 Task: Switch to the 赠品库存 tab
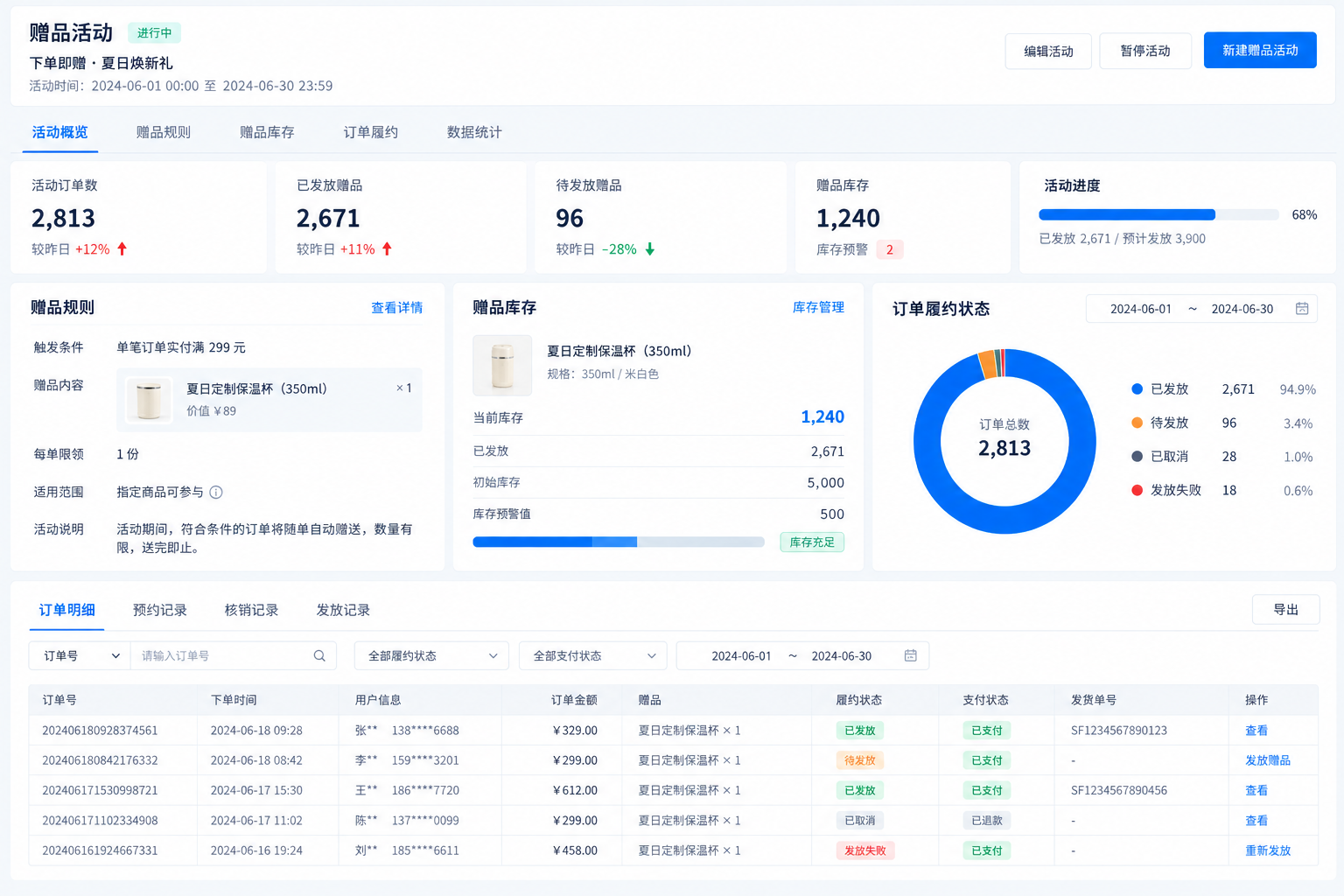(x=267, y=132)
